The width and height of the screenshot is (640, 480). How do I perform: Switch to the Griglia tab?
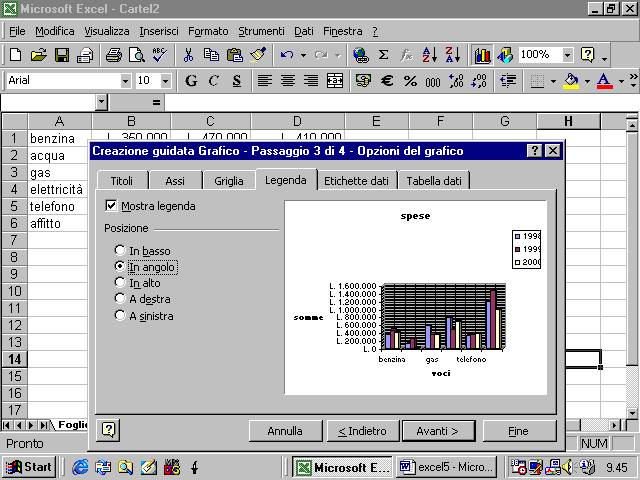click(229, 181)
